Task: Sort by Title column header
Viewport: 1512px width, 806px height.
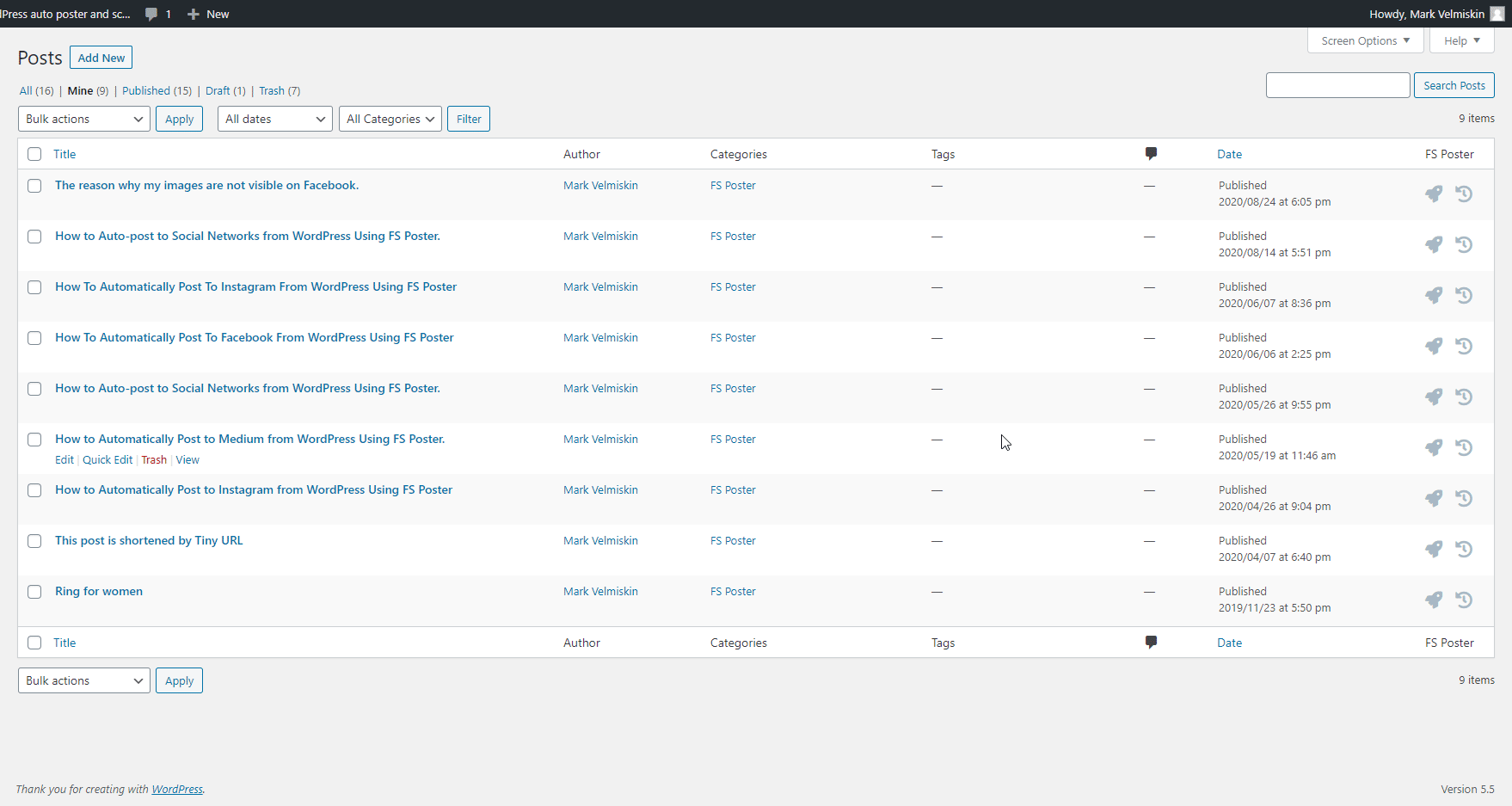Action: pos(65,154)
